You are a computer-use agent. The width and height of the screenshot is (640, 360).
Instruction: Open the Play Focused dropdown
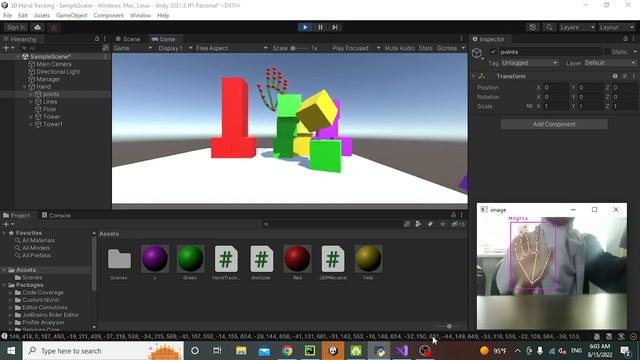[x=356, y=48]
